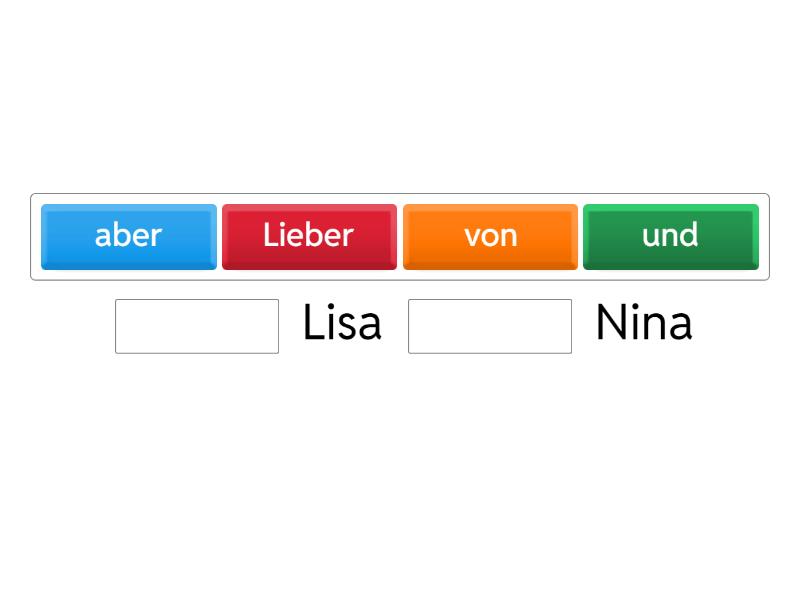Select the blue tile in the word bank
Image resolution: width=800 pixels, height=600 pixels.
(129, 236)
